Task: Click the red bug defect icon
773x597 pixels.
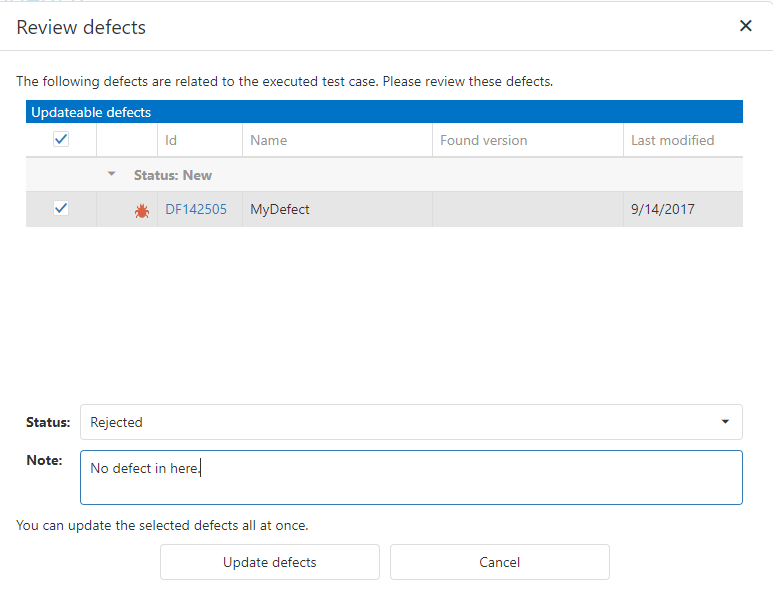Action: (x=142, y=210)
